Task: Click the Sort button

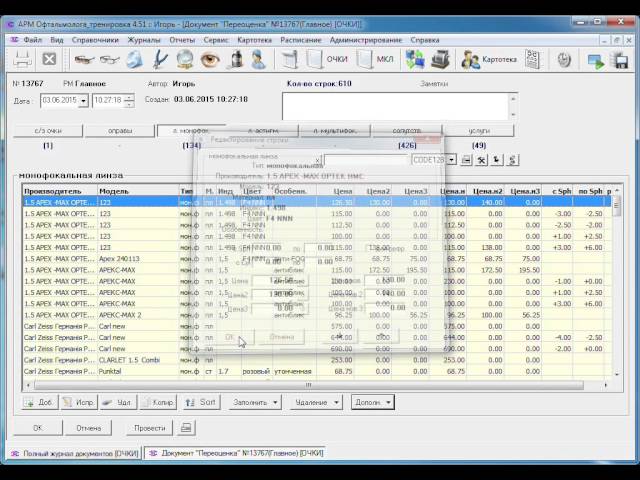Action: click(200, 402)
